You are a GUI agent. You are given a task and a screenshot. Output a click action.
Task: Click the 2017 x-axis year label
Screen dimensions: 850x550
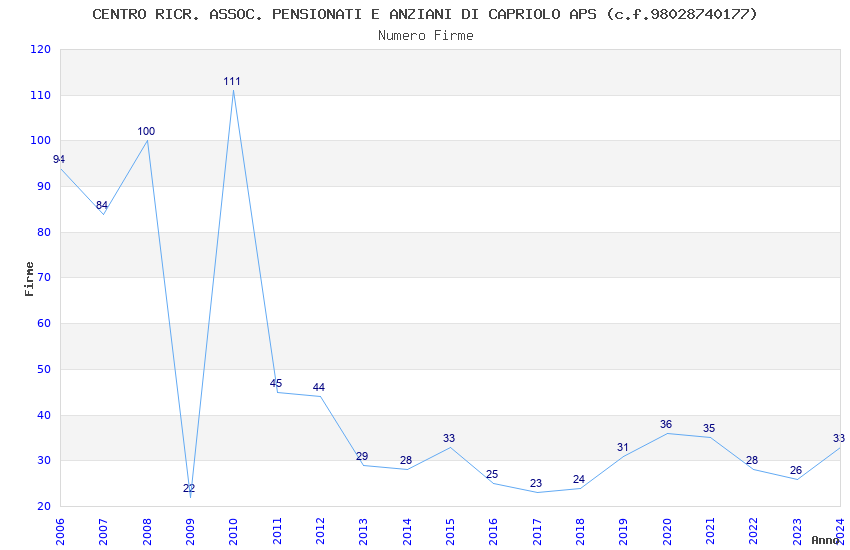point(537,531)
